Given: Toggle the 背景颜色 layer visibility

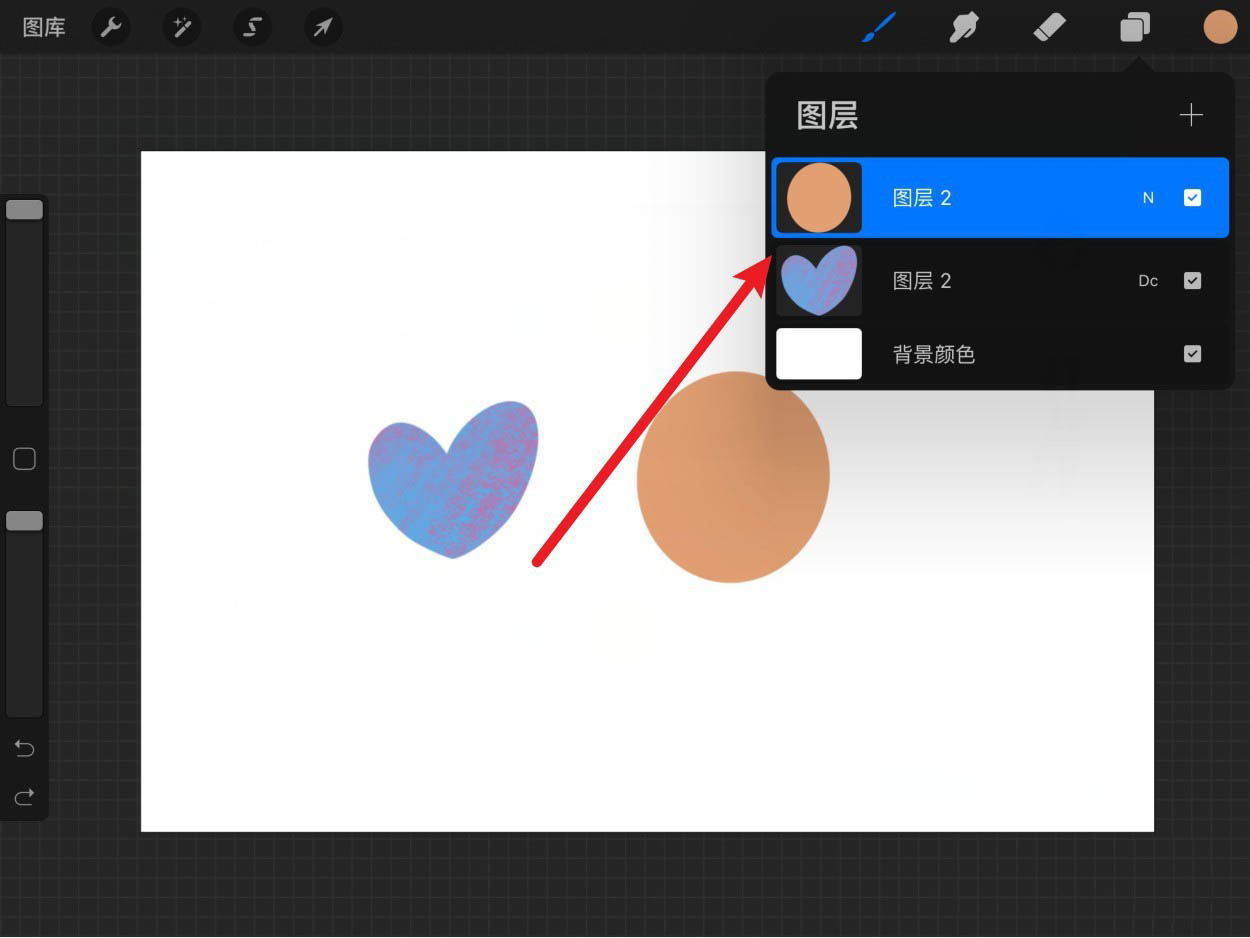Looking at the screenshot, I should (x=1192, y=353).
